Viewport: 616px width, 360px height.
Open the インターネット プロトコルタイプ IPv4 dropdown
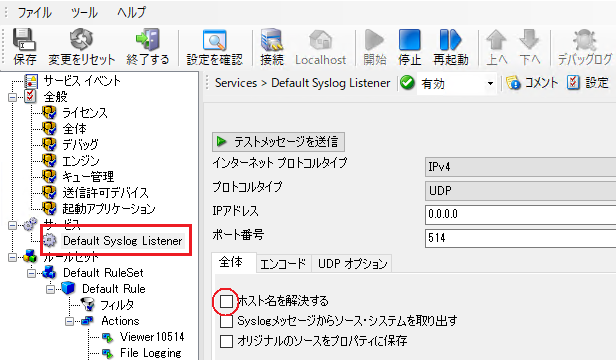coord(520,167)
